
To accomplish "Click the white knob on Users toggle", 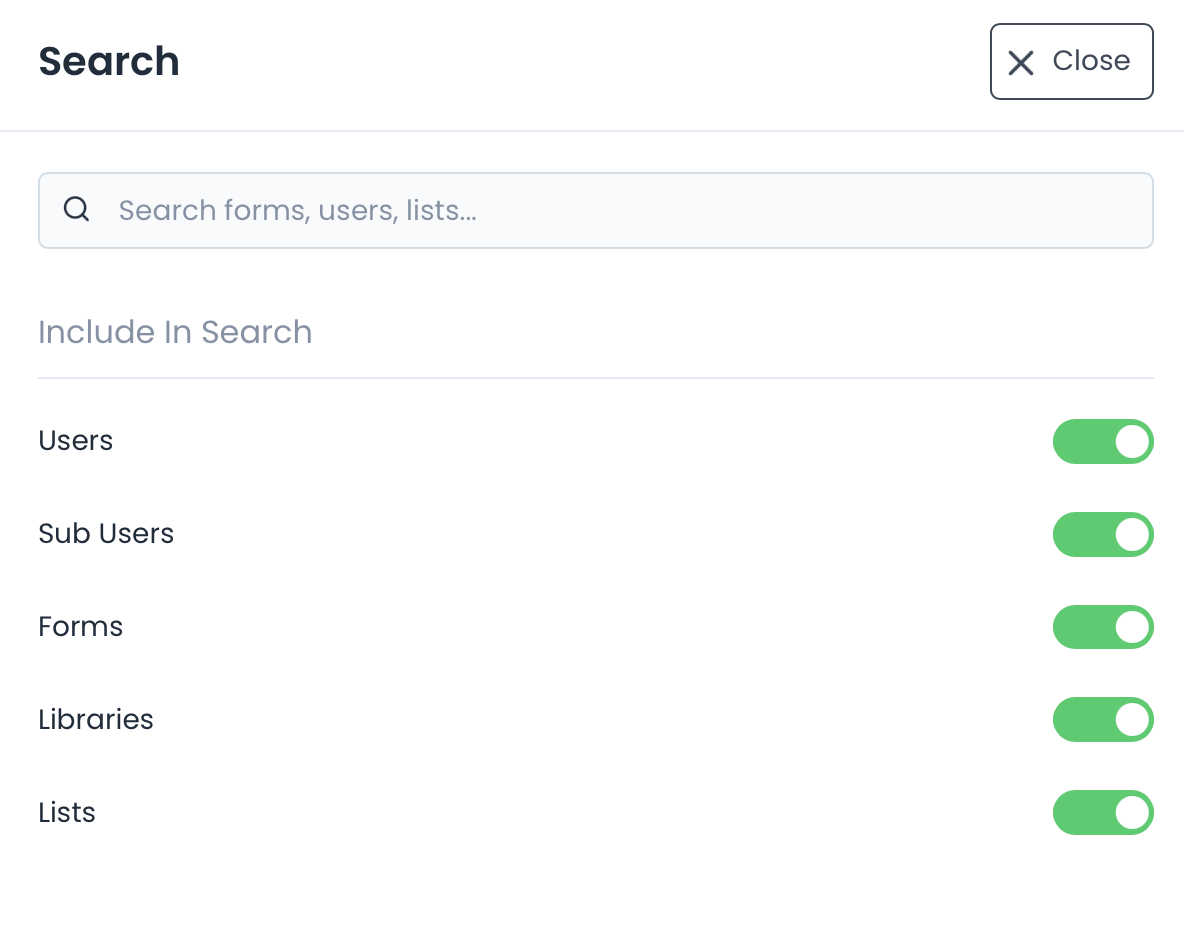I will (1132, 442).
